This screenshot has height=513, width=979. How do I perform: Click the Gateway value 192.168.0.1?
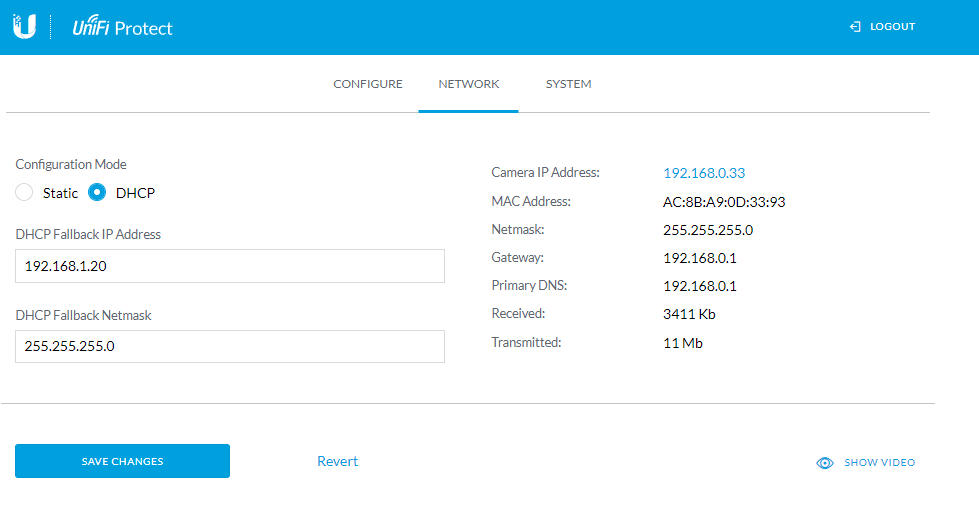(x=700, y=258)
